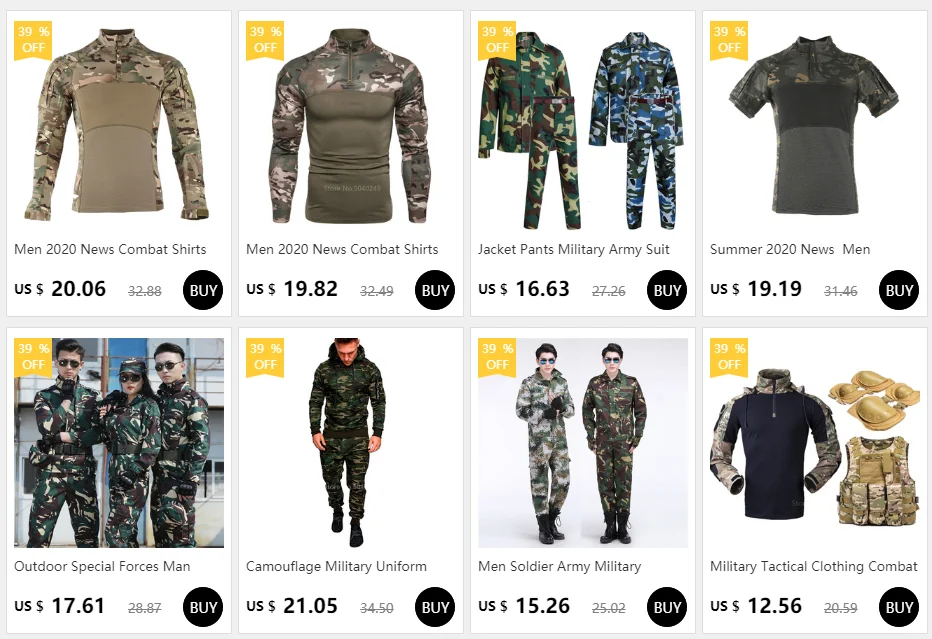Open the tactical vest and knee pads image
The height and width of the screenshot is (639, 932).
click(815, 443)
